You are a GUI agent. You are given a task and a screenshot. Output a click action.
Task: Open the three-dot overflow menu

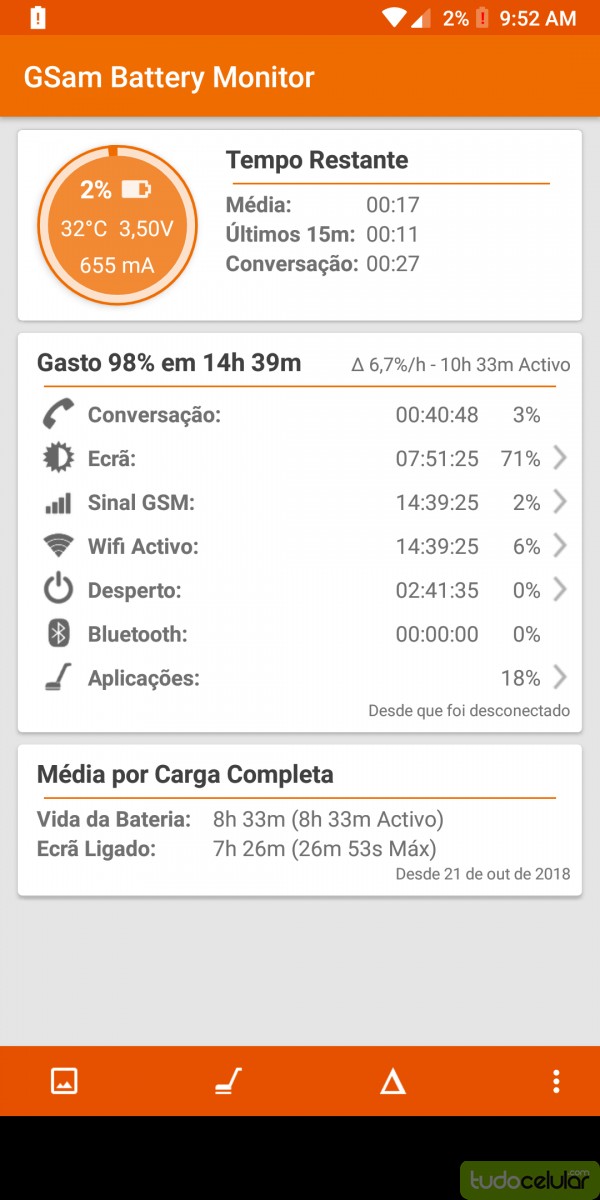click(556, 1081)
